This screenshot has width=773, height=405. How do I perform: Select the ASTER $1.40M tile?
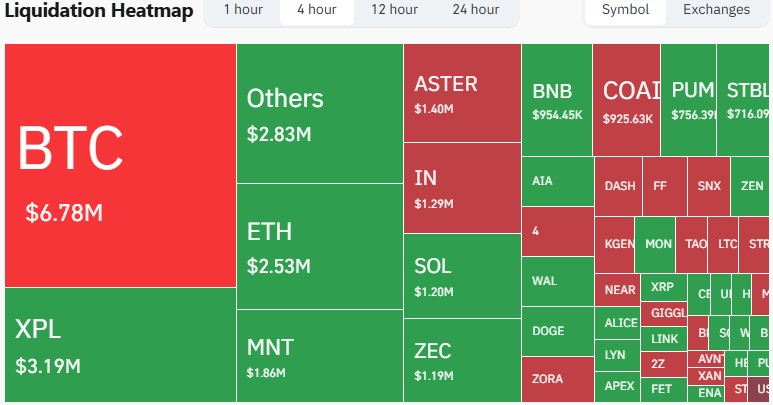click(462, 93)
